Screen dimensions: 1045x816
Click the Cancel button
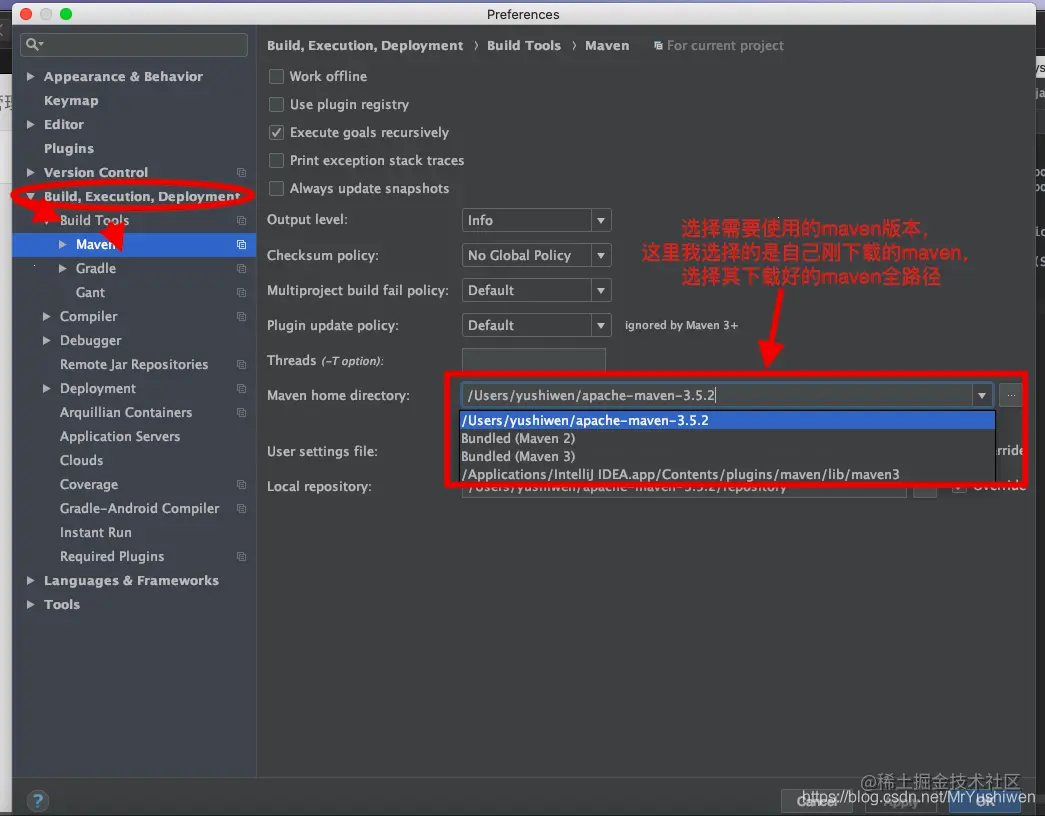tap(817, 801)
